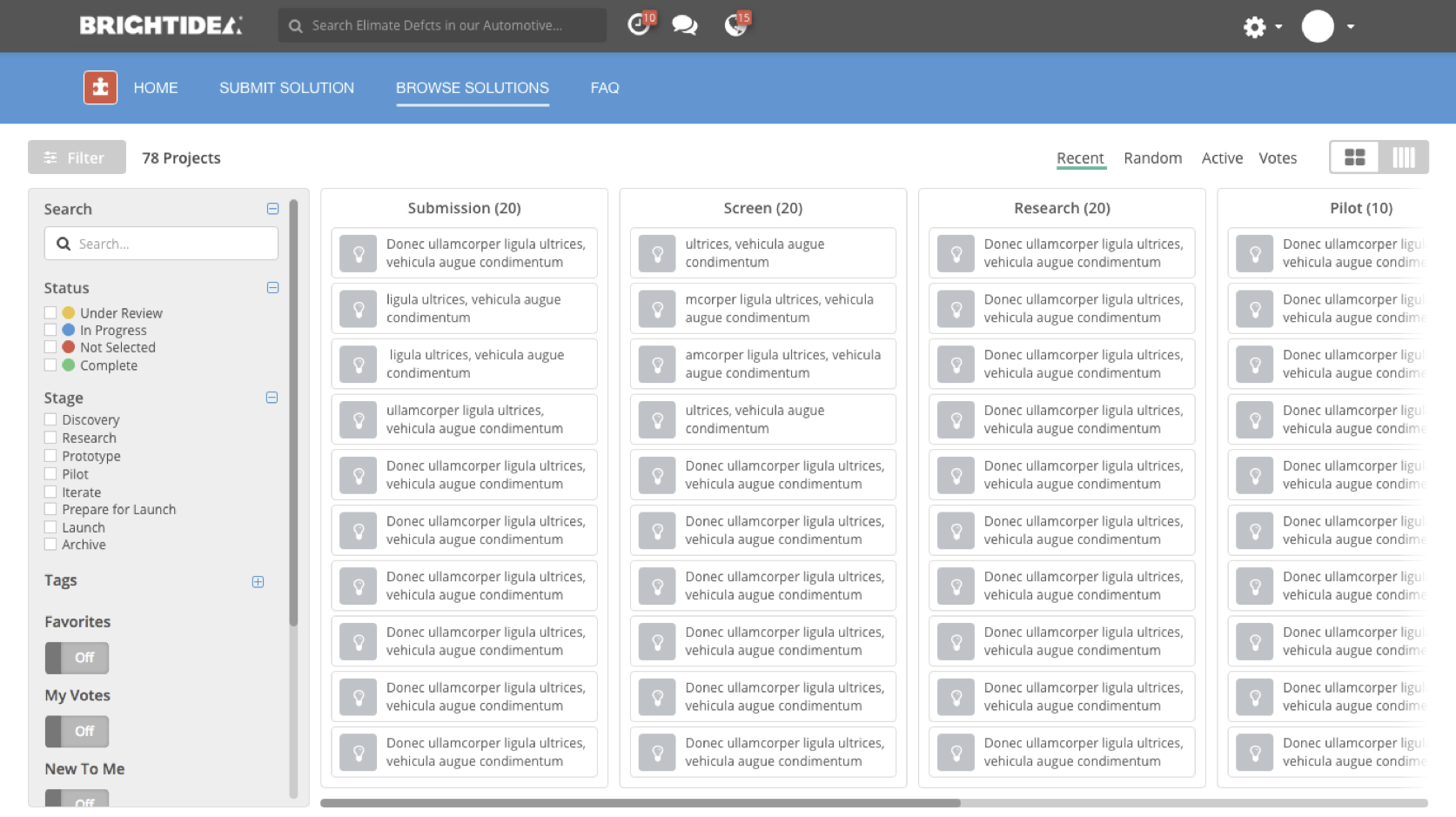The height and width of the screenshot is (817, 1456).
Task: Click the round user avatar
Action: [x=1318, y=26]
